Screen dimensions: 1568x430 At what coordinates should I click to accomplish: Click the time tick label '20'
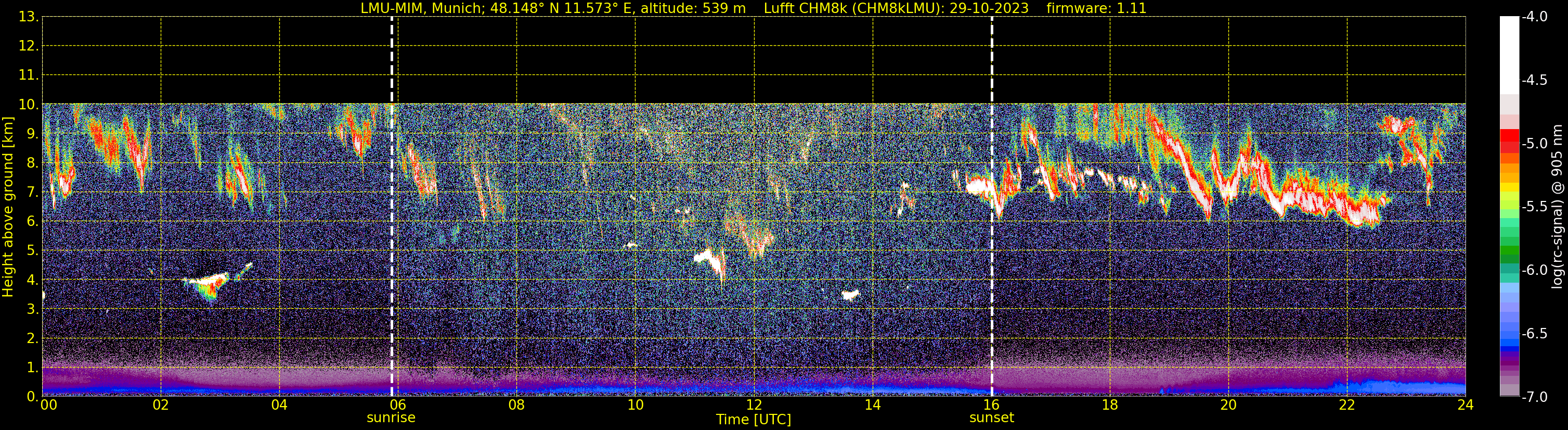[x=1229, y=405]
